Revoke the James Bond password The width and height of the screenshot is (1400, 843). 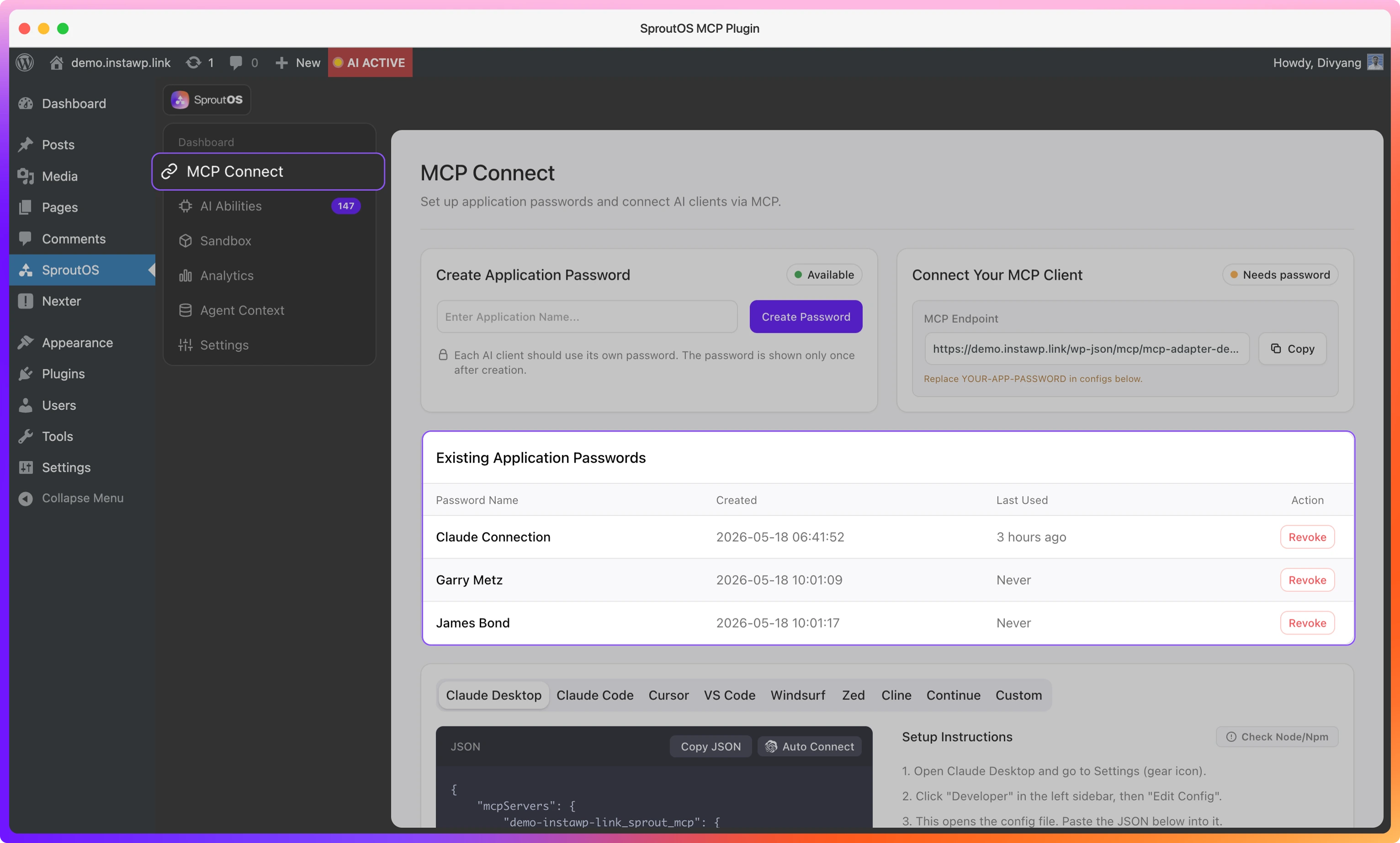tap(1307, 623)
